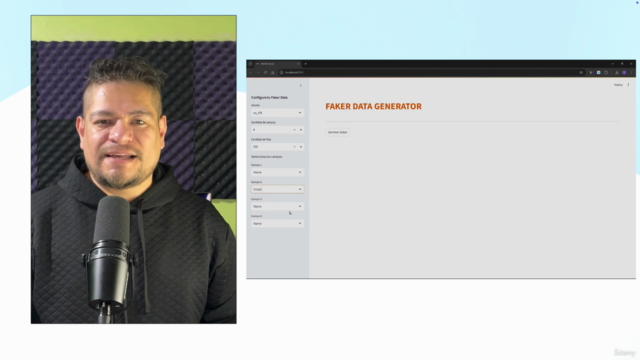Open the purple profile avatar
The image size is (640, 360).
click(x=624, y=72)
